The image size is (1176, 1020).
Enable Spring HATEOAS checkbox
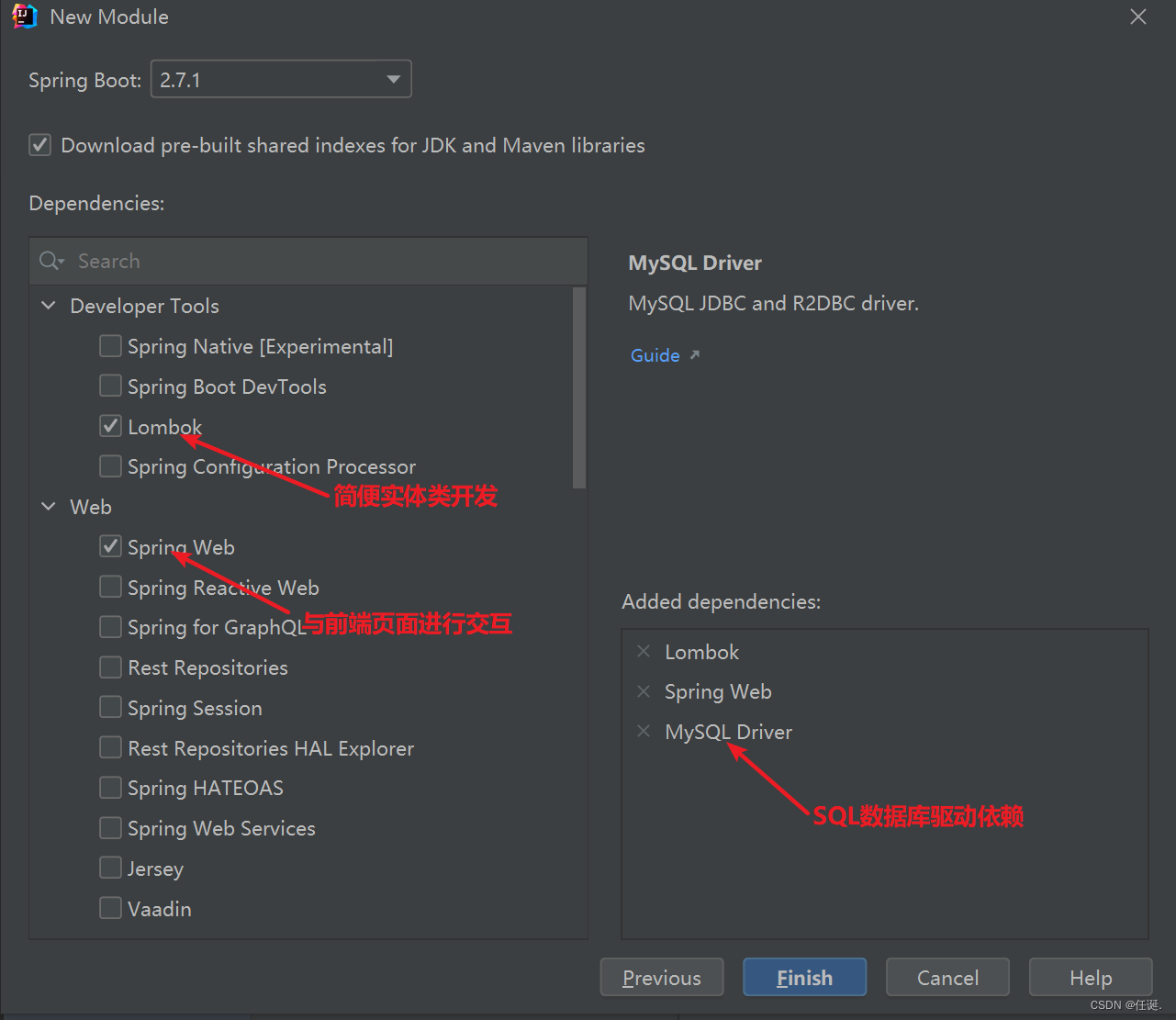[x=110, y=788]
